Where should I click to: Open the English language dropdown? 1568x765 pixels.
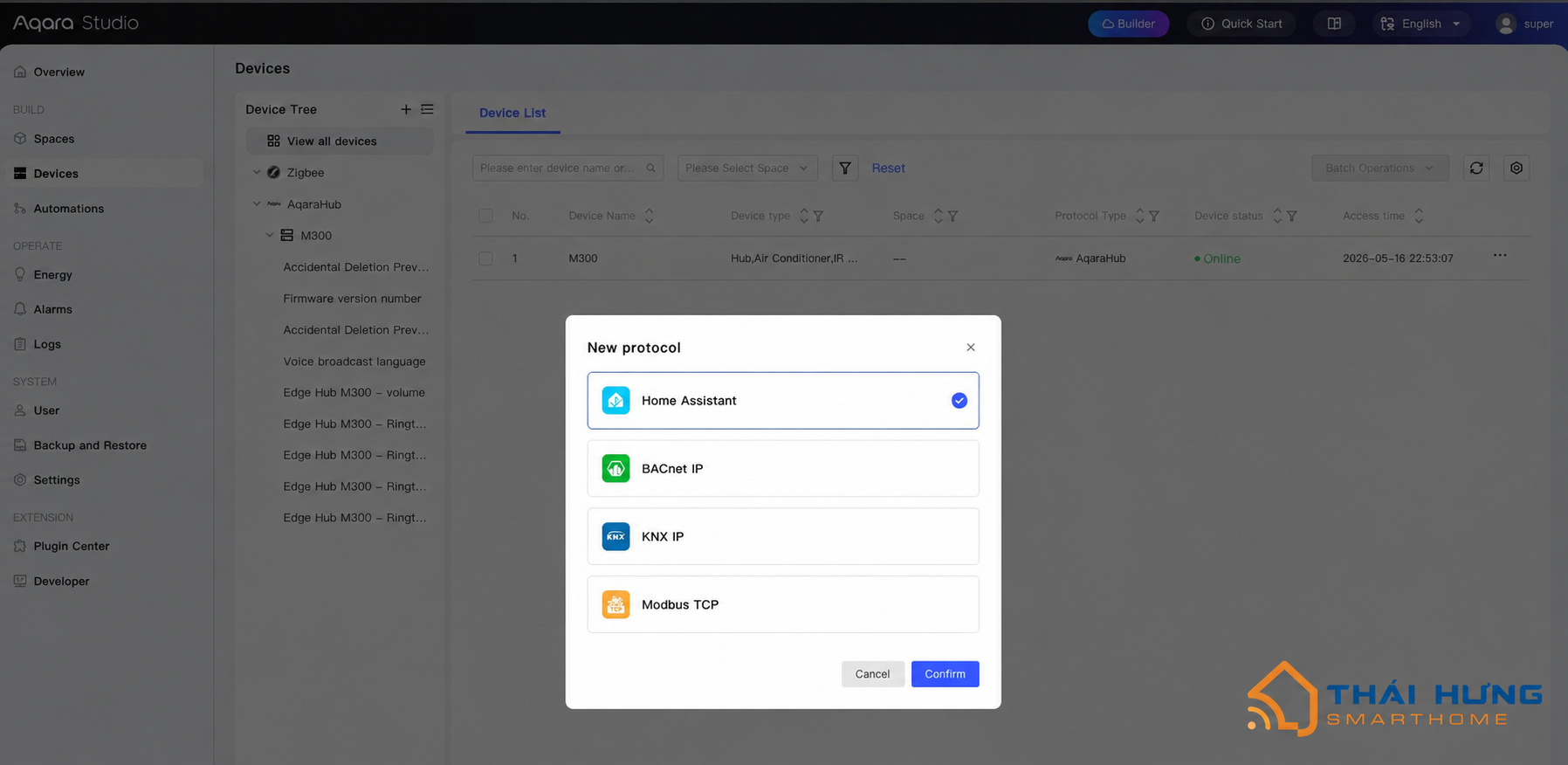(x=1421, y=24)
